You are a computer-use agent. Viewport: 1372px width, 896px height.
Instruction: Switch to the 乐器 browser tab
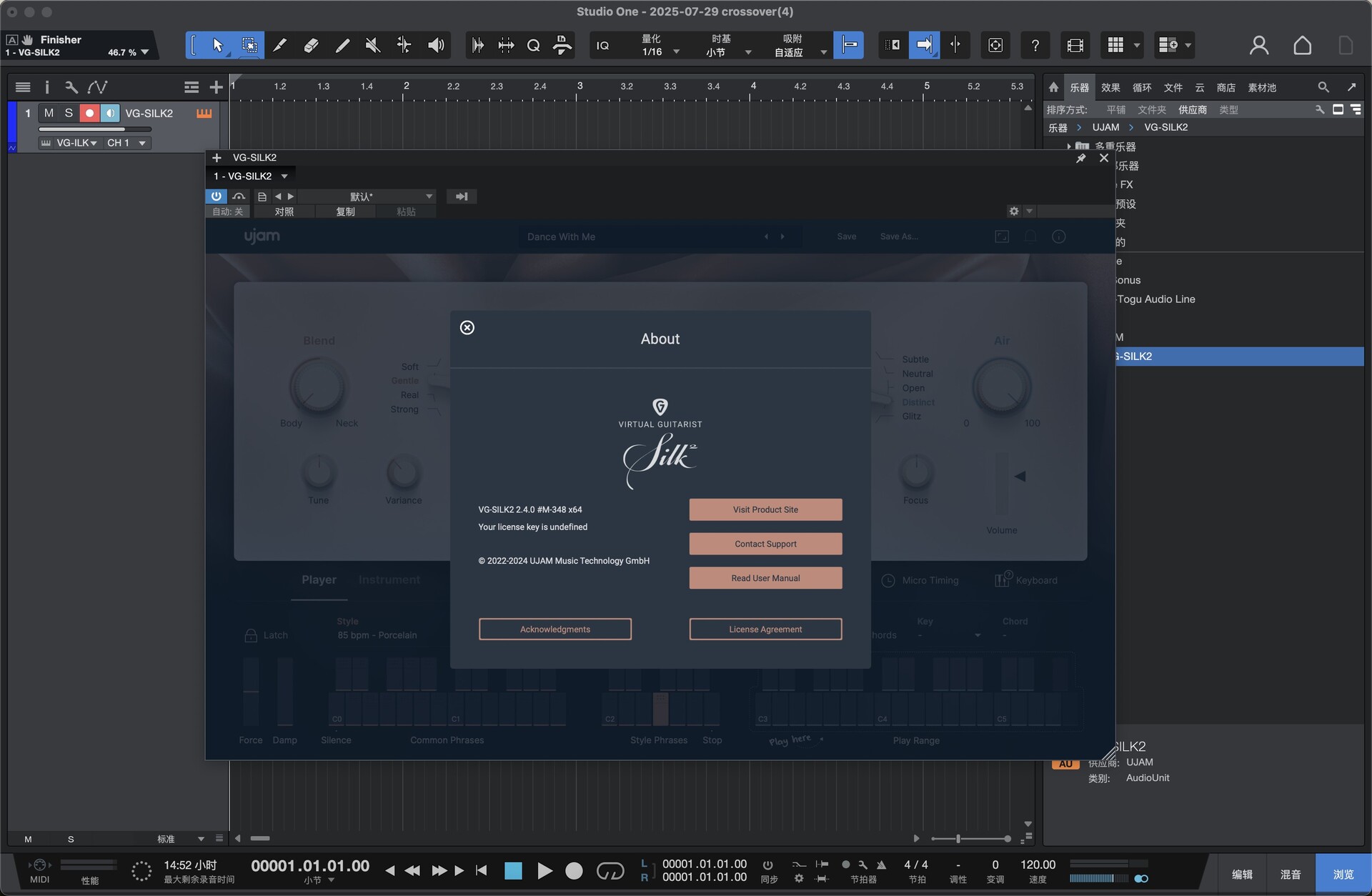point(1079,87)
